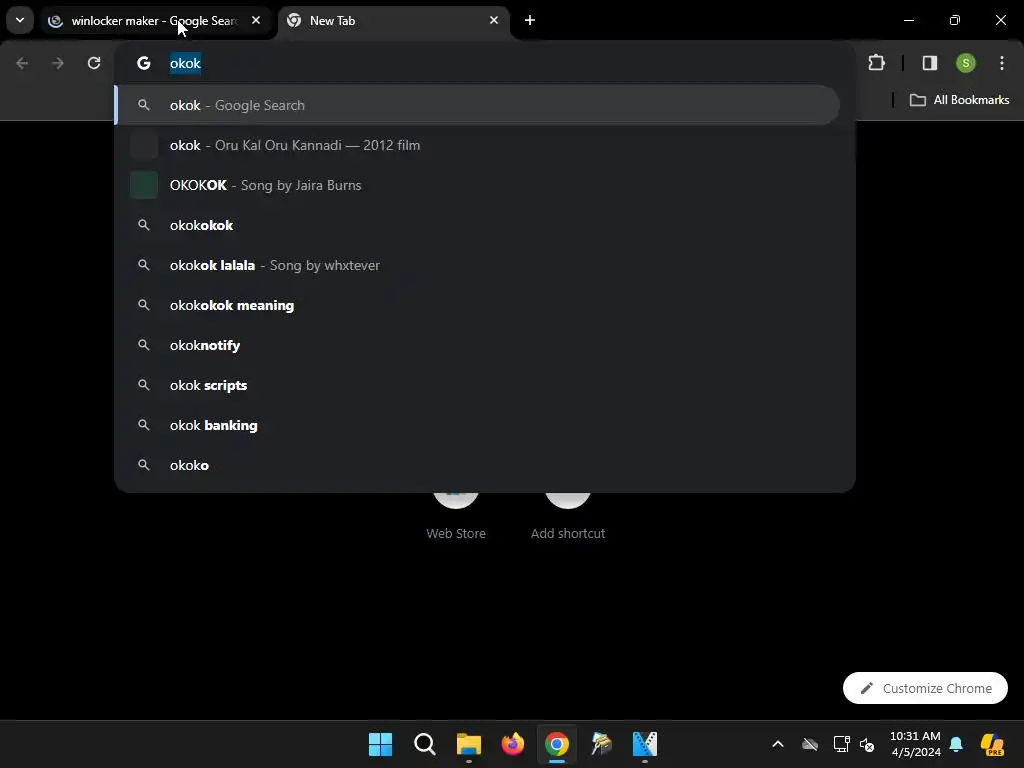The height and width of the screenshot is (768, 1024).
Task: Launch Firefox from taskbar
Action: (513, 744)
